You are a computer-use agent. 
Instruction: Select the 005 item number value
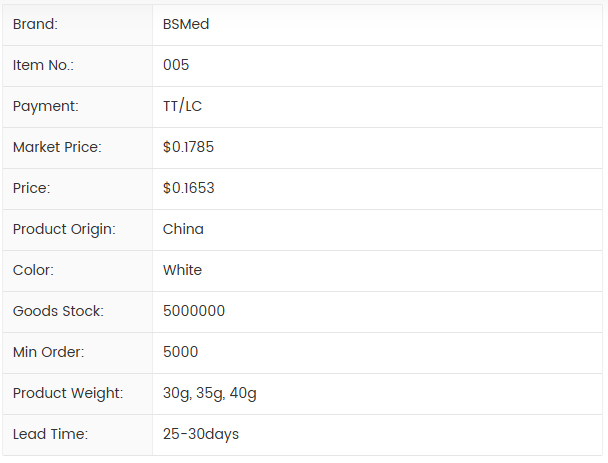click(x=176, y=65)
